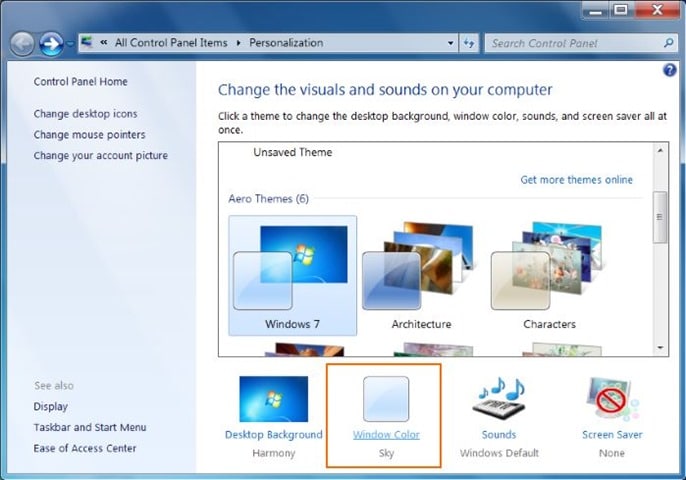This screenshot has width=686, height=480.
Task: Click the Window Color swatch icon
Action: pos(386,399)
